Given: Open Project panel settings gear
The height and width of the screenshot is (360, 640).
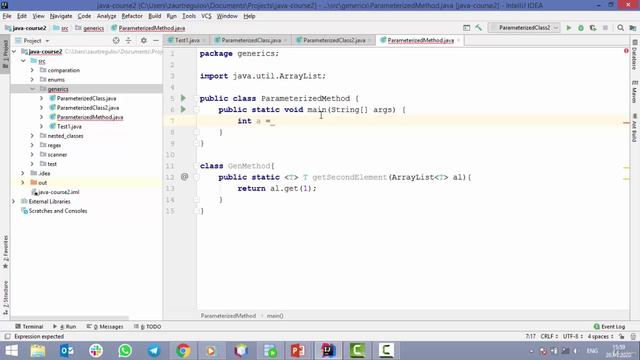Looking at the screenshot, I should tap(143, 40).
